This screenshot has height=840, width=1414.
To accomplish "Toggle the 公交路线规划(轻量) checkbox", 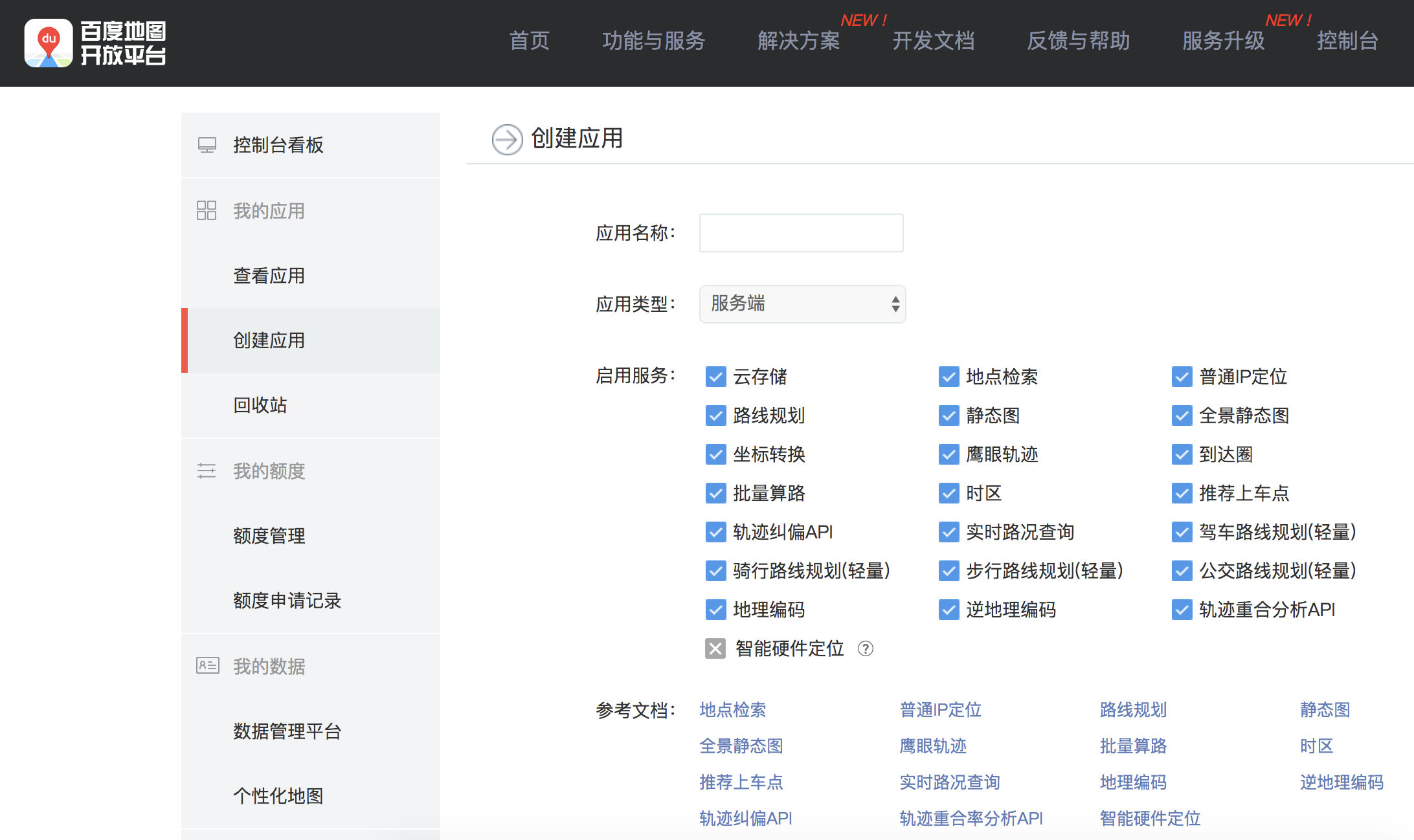I will [x=1182, y=571].
